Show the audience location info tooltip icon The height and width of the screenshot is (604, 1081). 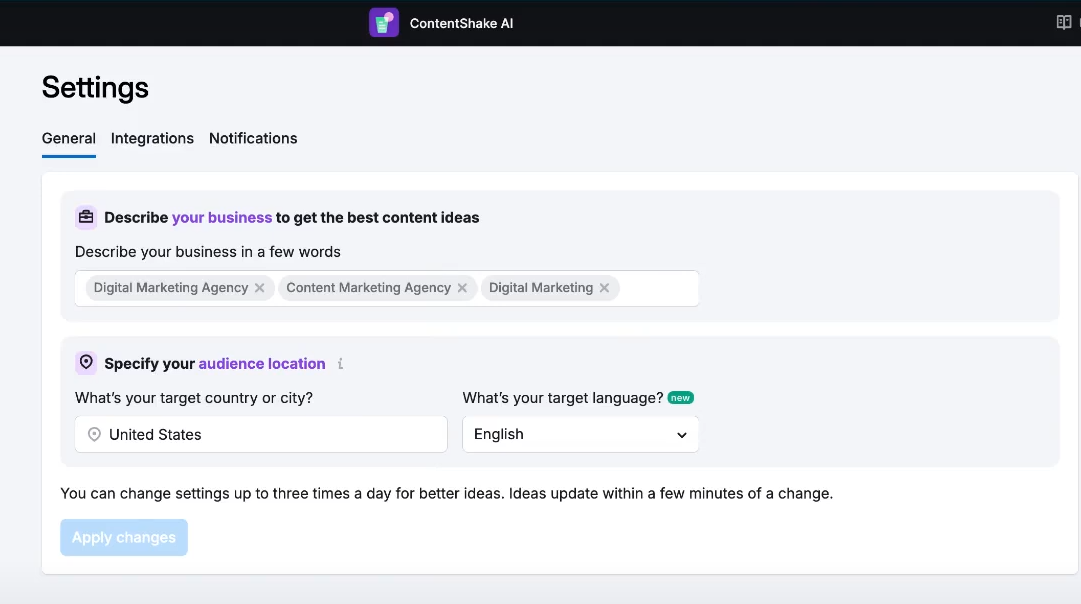[340, 364]
